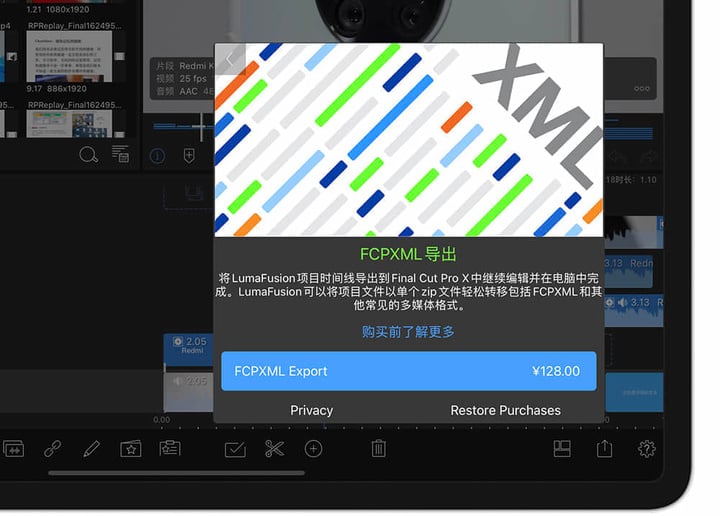The height and width of the screenshot is (516, 720).
Task: Mute the 3.13 audio clip via its speaker icon
Action: (x=623, y=303)
